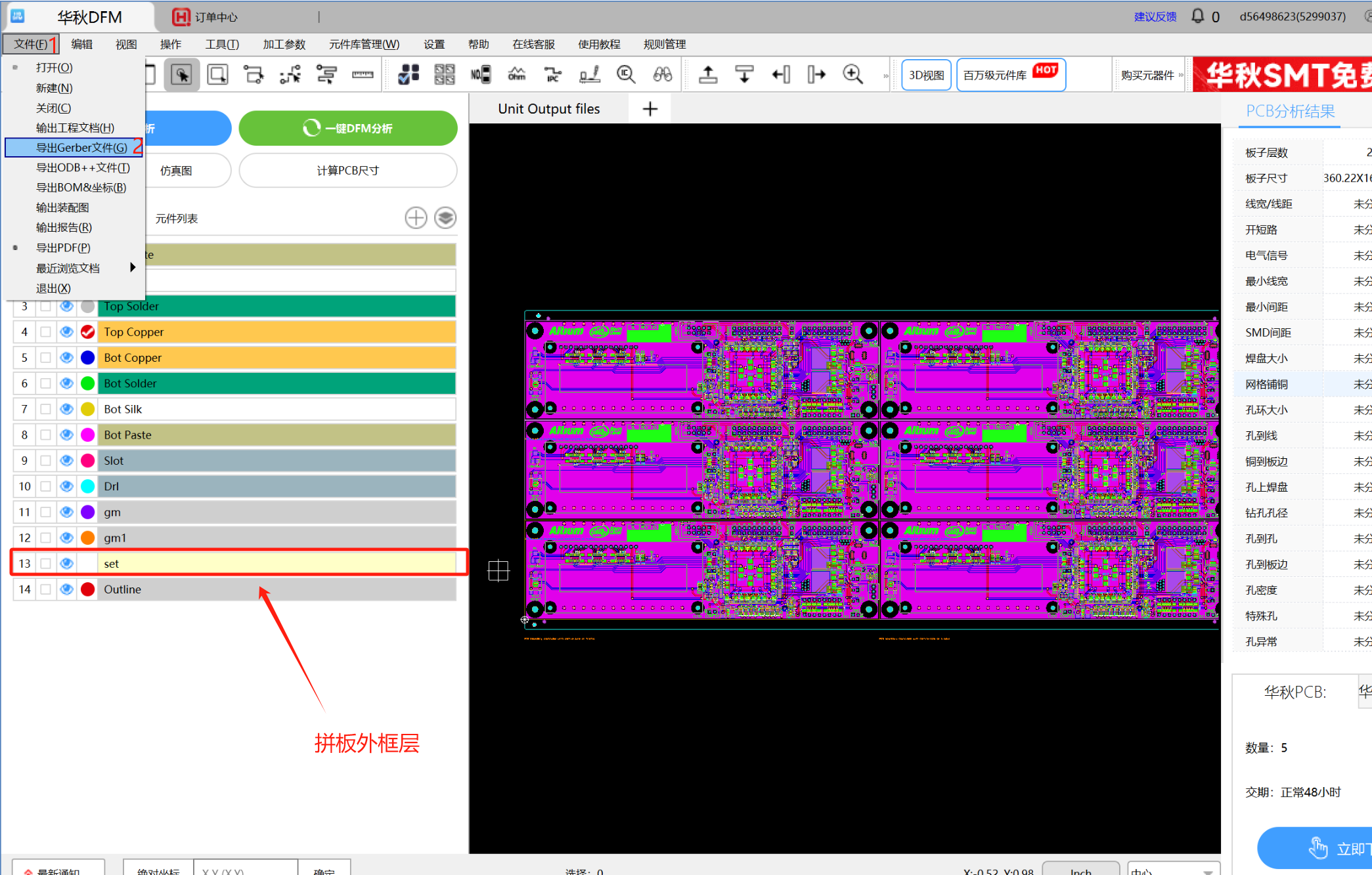Open the 工具(T) menu
This screenshot has width=1372, height=875.
coord(222,44)
